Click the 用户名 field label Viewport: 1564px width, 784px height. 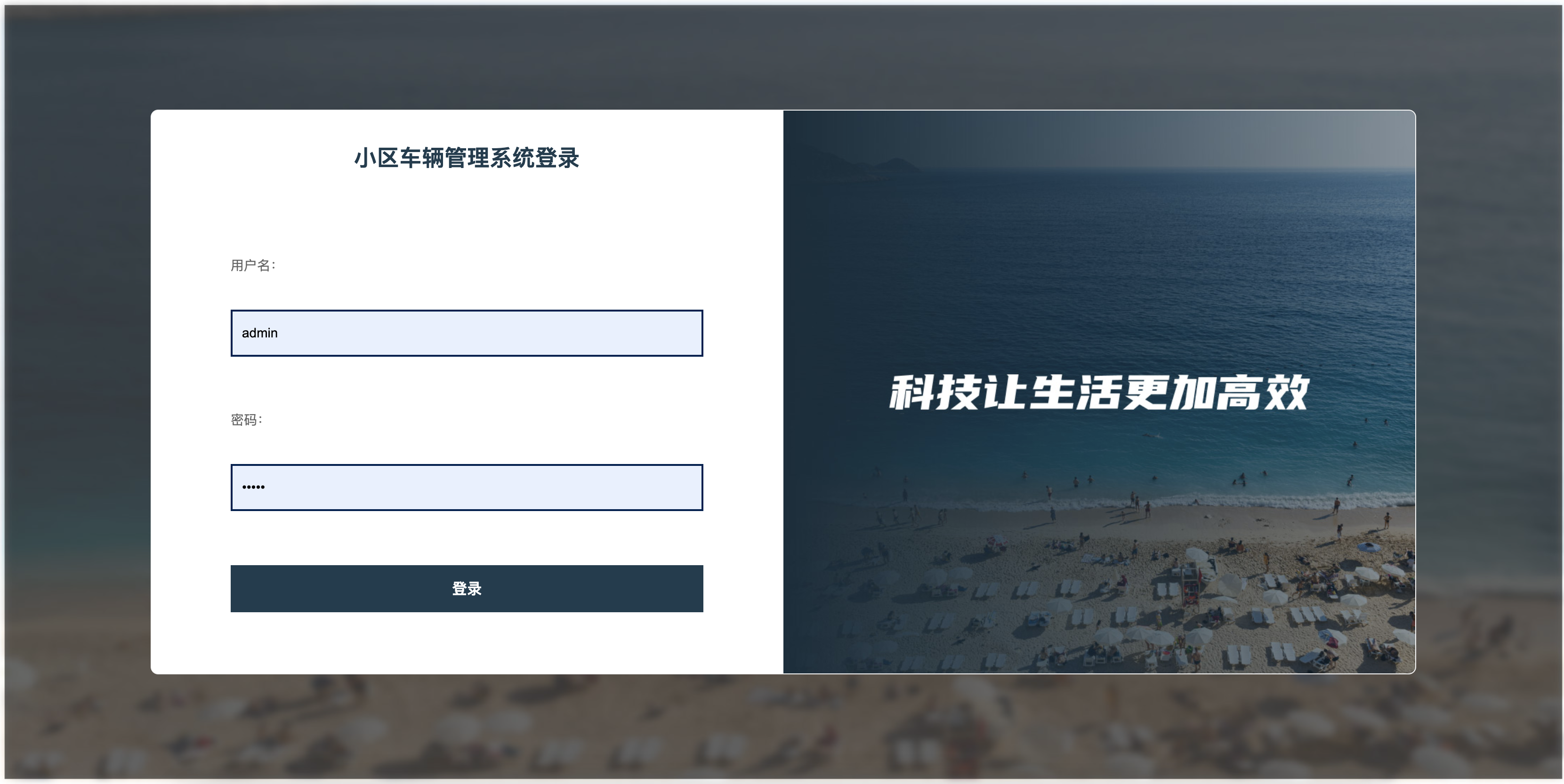(x=252, y=265)
